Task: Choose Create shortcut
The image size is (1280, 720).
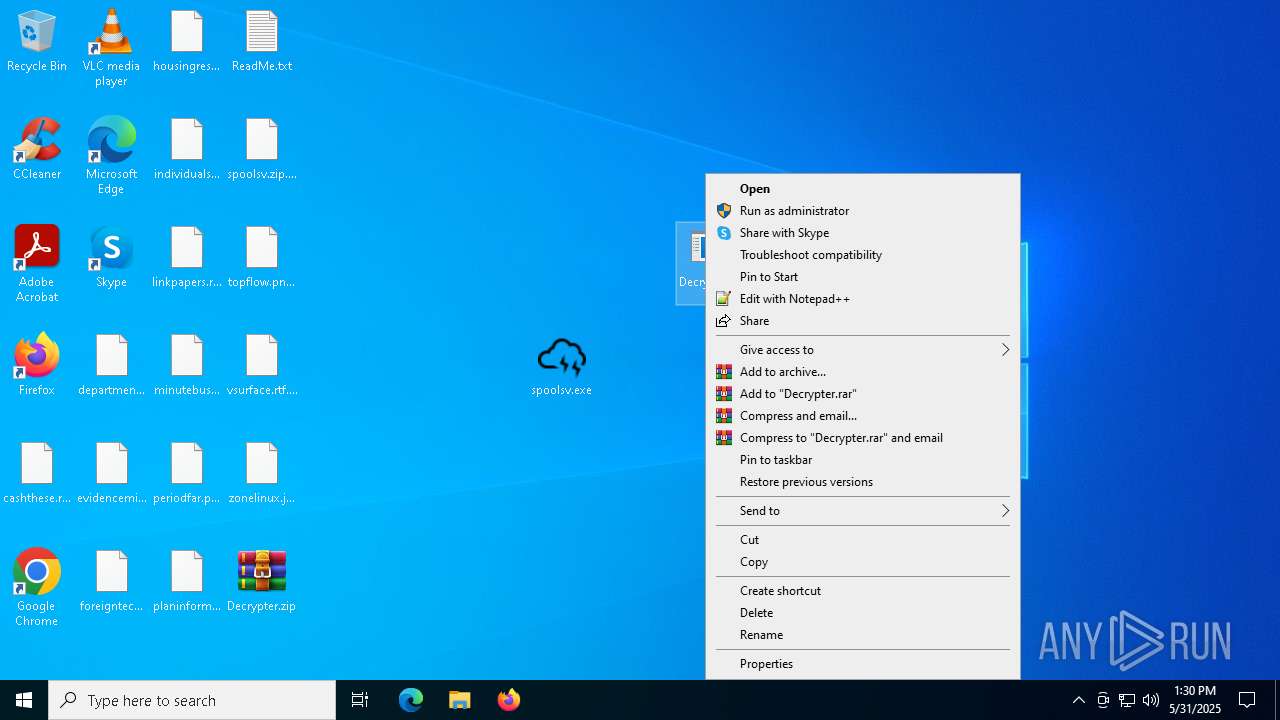Action: tap(863, 591)
